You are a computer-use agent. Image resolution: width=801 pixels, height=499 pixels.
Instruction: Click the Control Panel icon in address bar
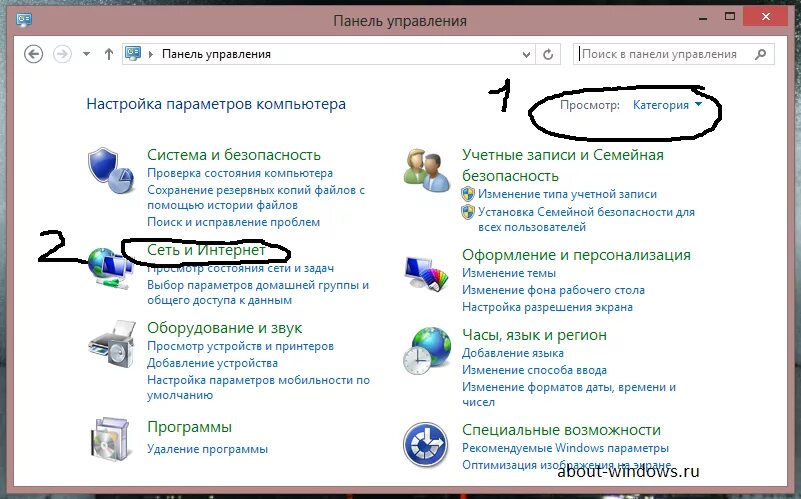tap(133, 54)
